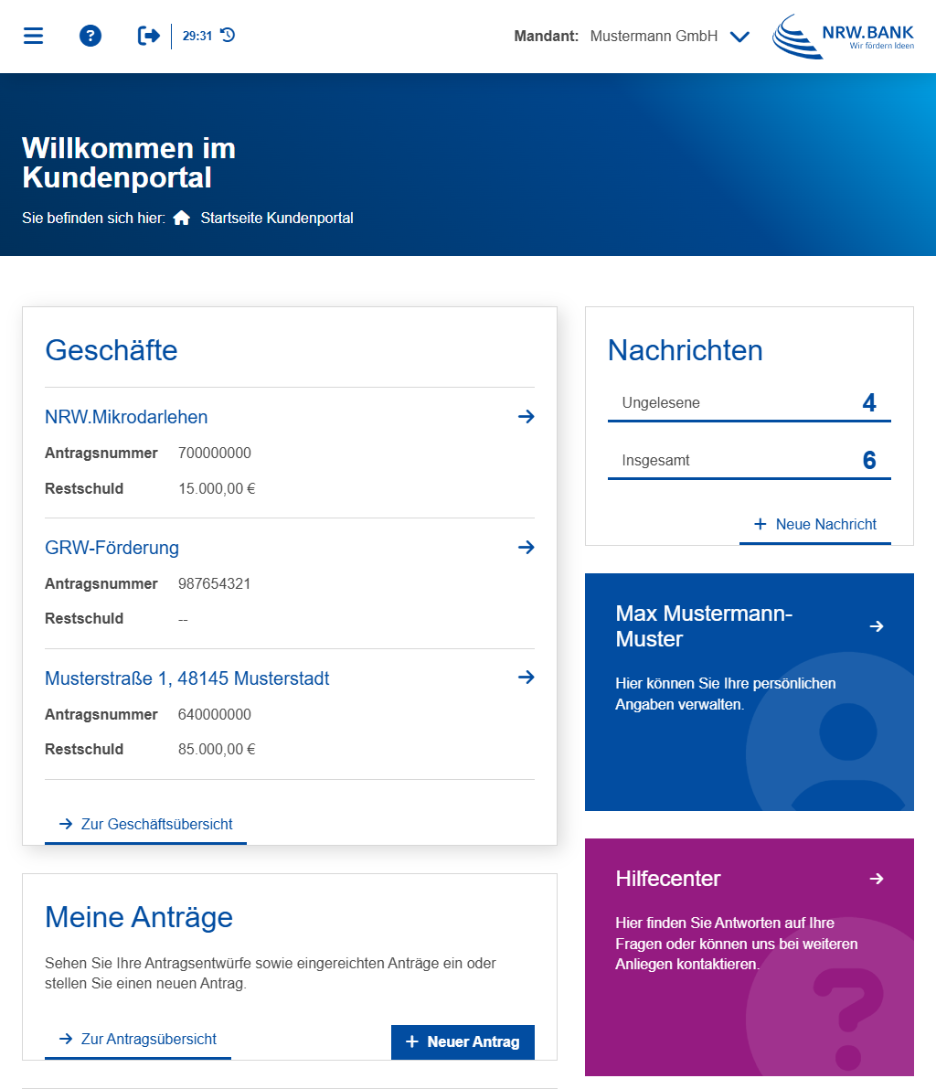Reset session timer with clock icon
The height and width of the screenshot is (1089, 936).
228,35
